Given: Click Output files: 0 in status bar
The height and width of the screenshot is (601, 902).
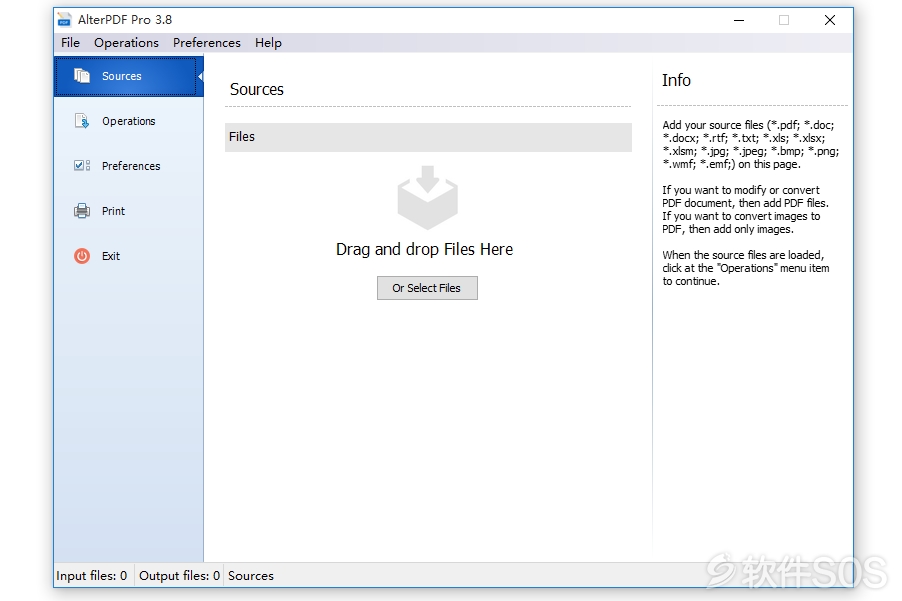Looking at the screenshot, I should (x=179, y=575).
